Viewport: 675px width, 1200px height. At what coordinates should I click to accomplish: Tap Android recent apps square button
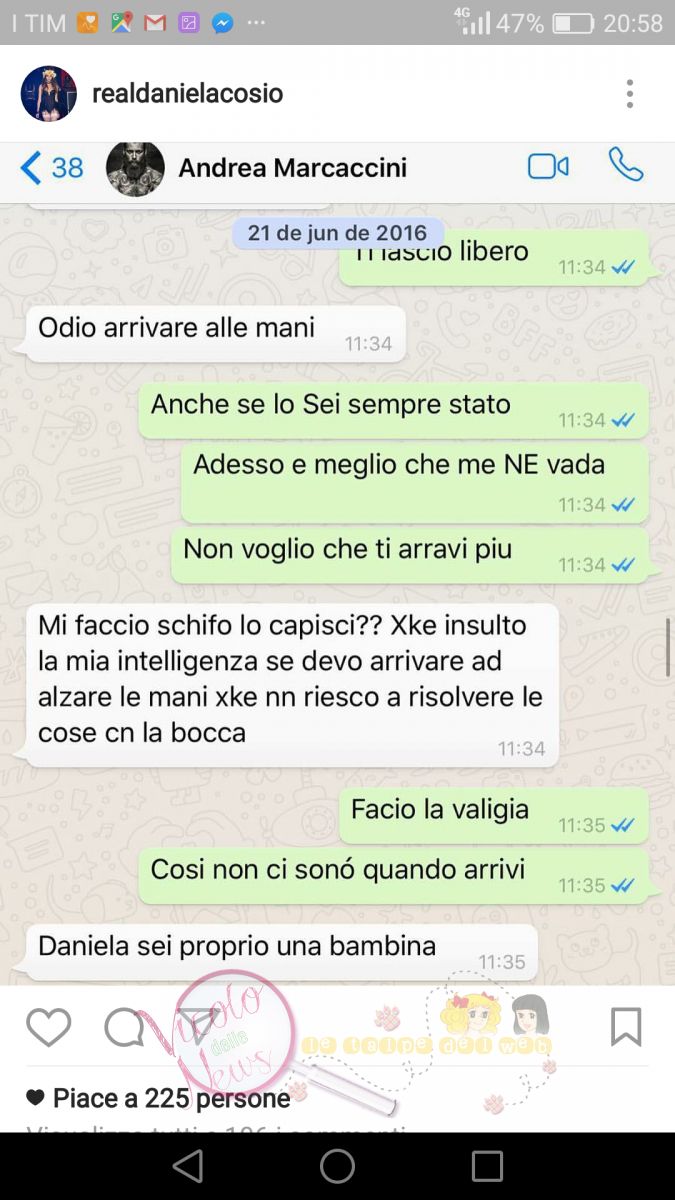pos(487,1166)
